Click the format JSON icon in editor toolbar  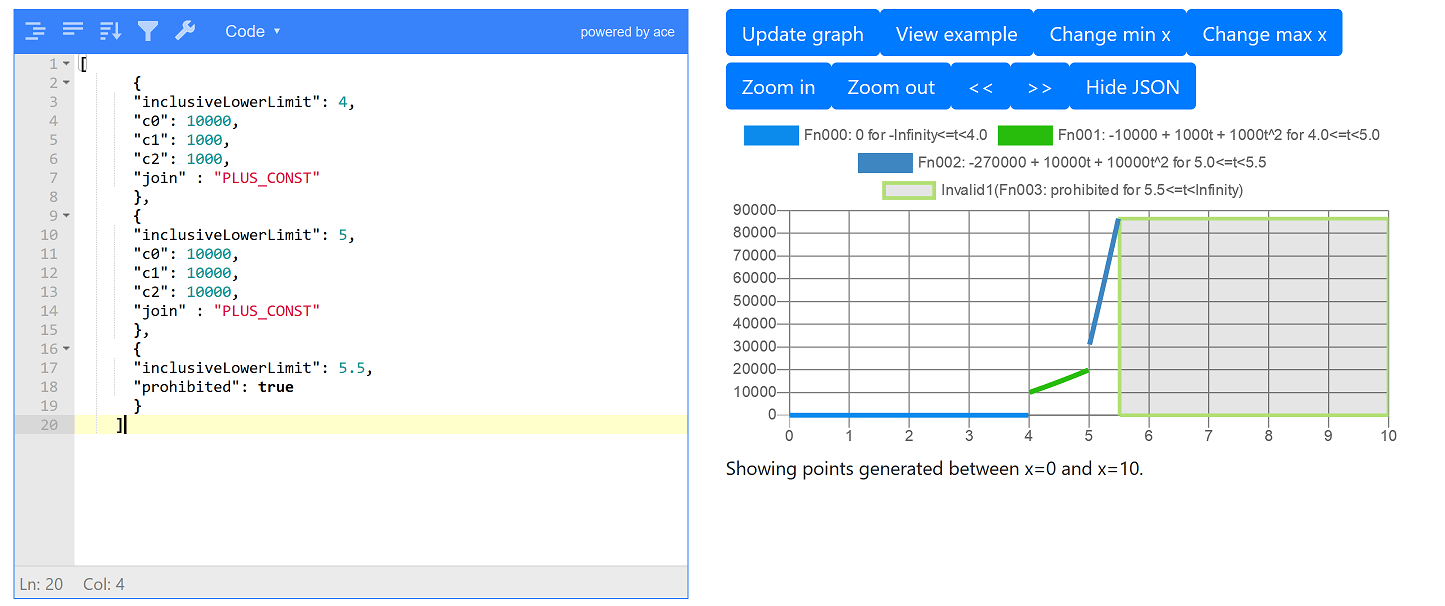click(x=35, y=31)
